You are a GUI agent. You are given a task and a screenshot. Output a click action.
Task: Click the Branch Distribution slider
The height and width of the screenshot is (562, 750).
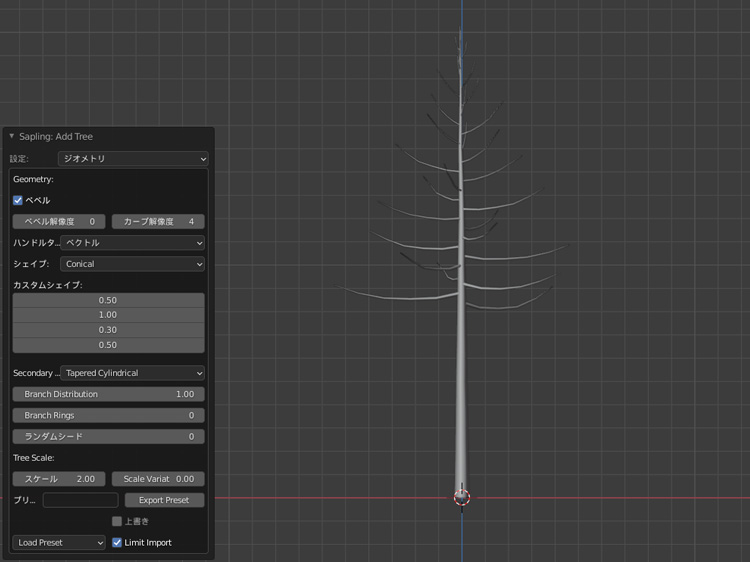108,394
